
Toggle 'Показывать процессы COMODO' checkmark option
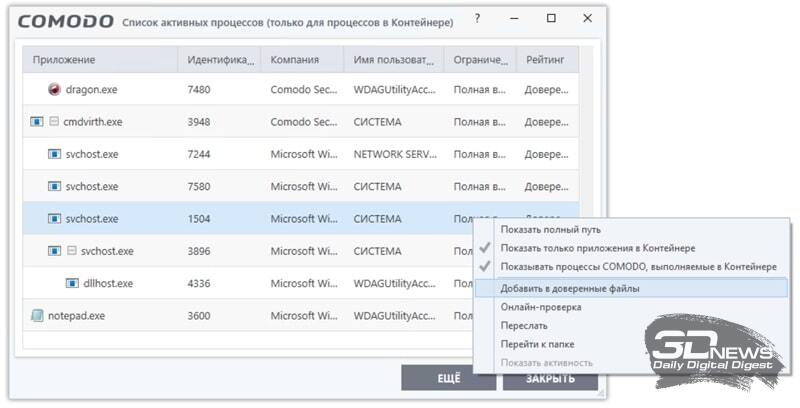point(639,267)
